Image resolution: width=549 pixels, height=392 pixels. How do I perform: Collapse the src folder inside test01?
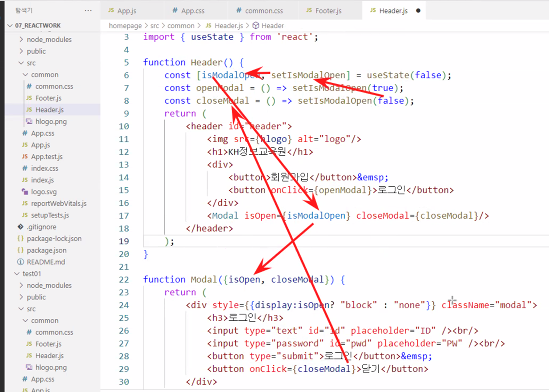coord(22,309)
